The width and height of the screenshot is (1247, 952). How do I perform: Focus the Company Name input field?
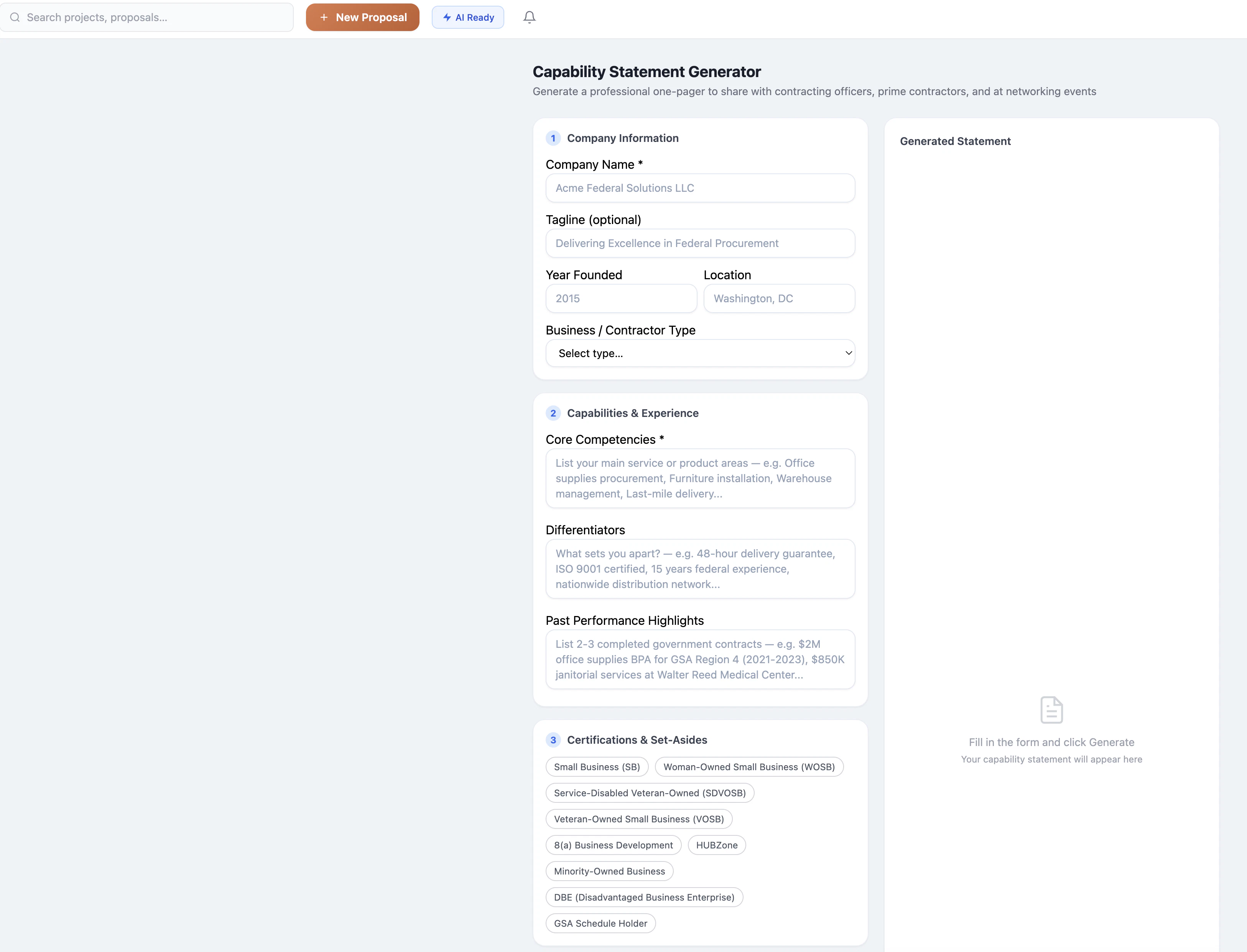click(x=700, y=188)
